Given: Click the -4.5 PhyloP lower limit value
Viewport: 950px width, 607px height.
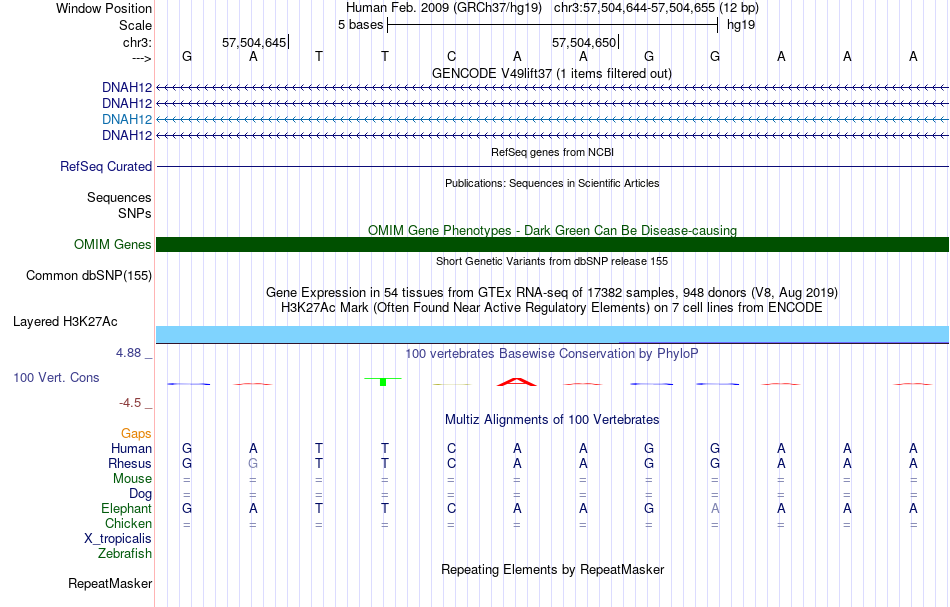Looking at the screenshot, I should (x=130, y=403).
